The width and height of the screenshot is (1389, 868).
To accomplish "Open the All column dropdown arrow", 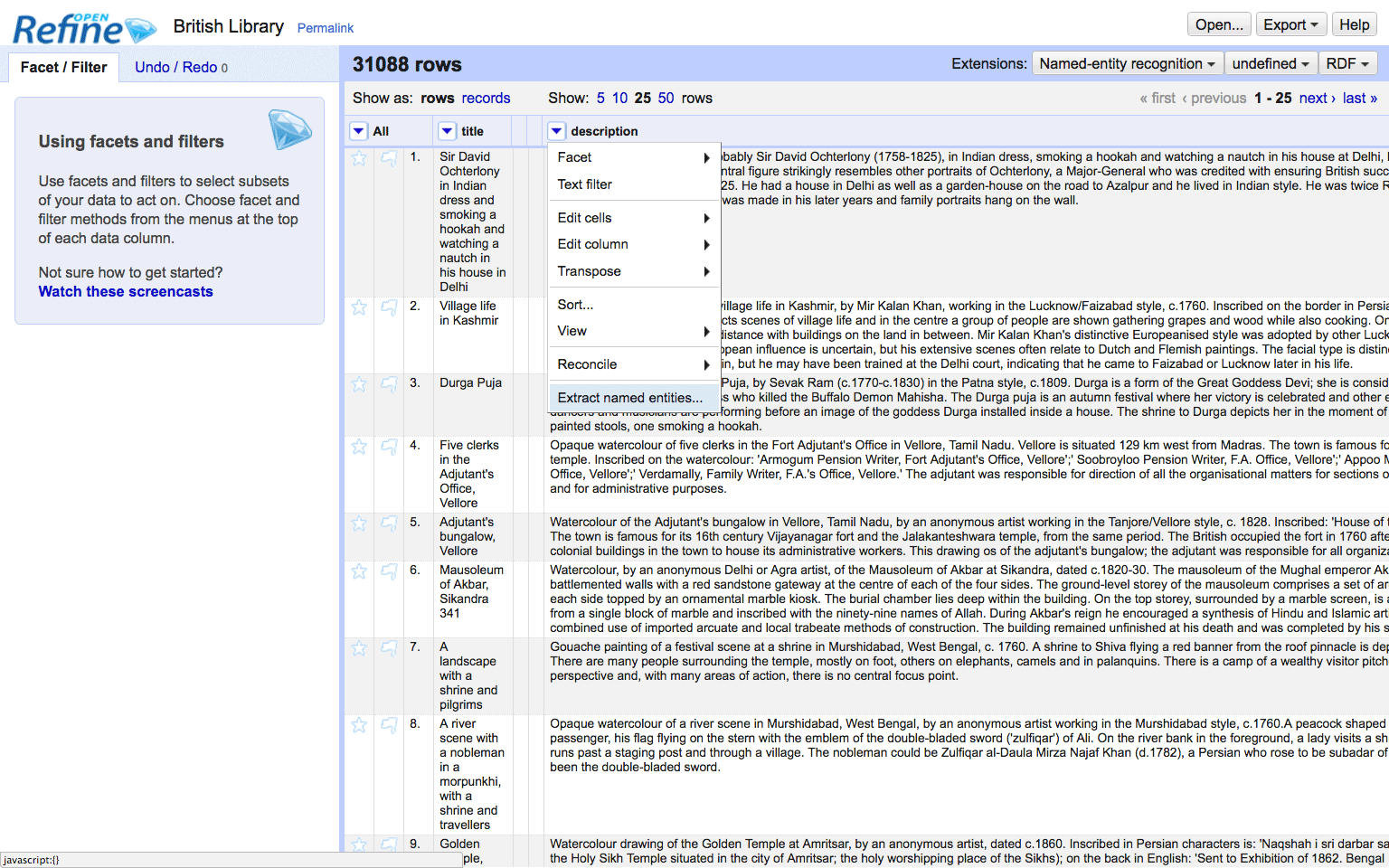I will coord(359,131).
